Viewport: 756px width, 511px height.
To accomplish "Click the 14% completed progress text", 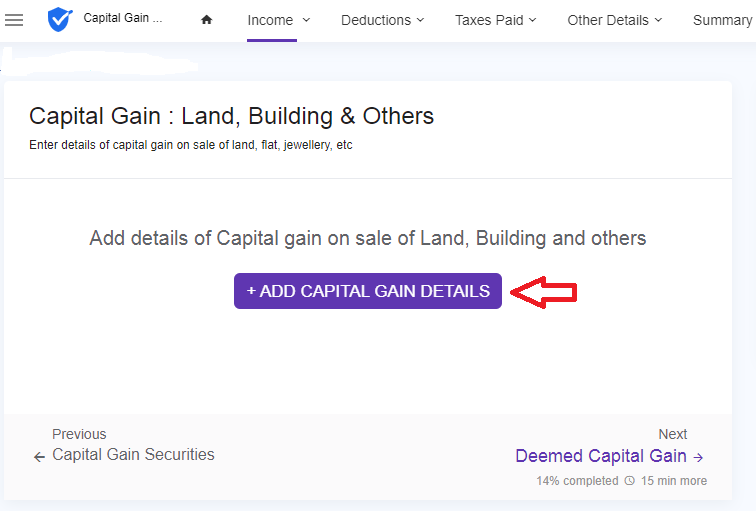I will click(x=577, y=481).
